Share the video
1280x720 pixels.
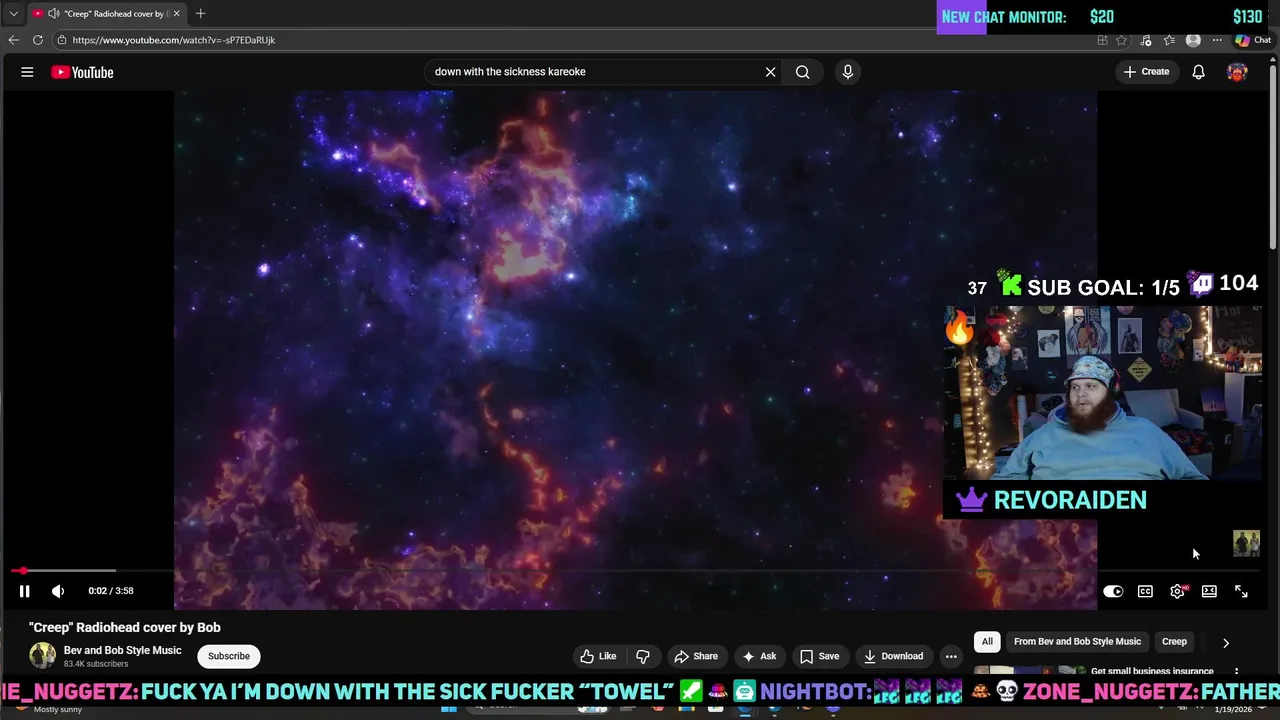(696, 656)
